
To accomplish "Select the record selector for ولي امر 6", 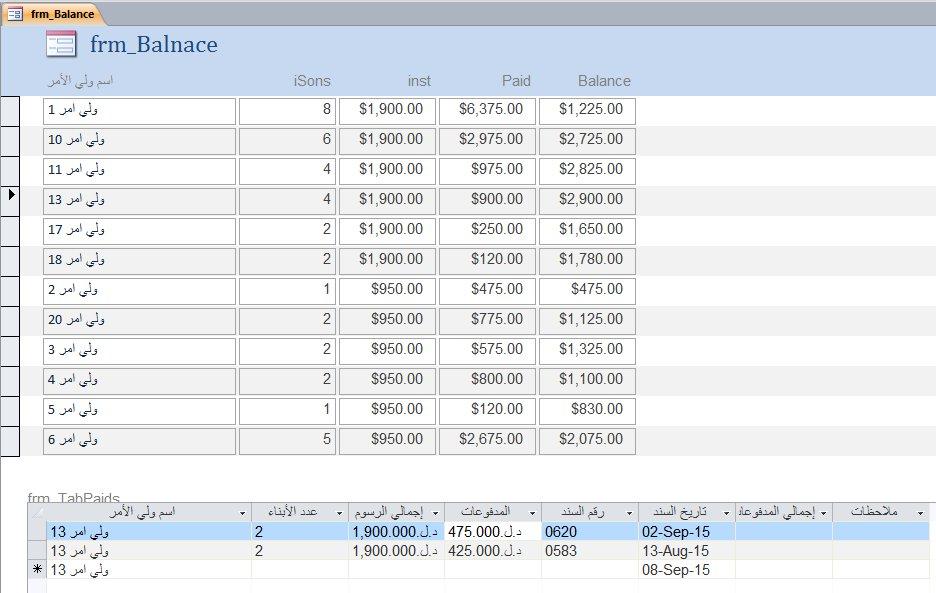I will [x=10, y=441].
